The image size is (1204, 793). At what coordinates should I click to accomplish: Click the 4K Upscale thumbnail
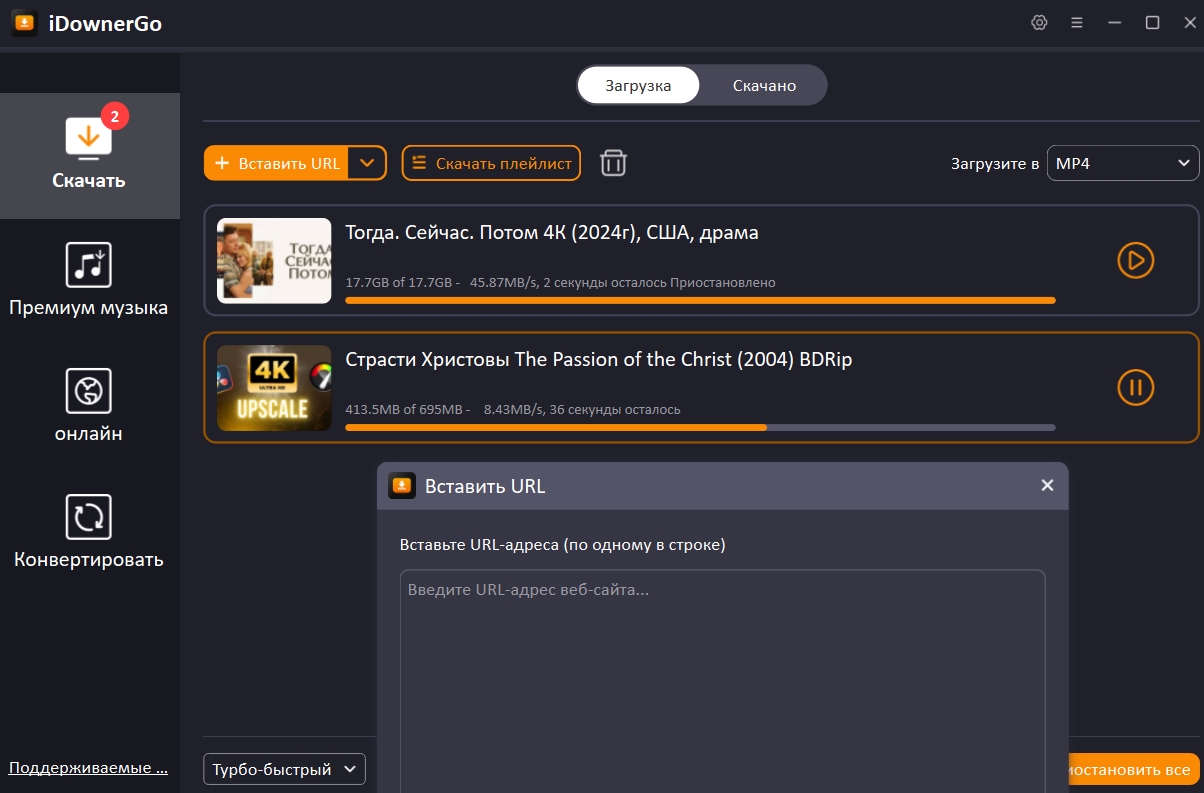(274, 388)
